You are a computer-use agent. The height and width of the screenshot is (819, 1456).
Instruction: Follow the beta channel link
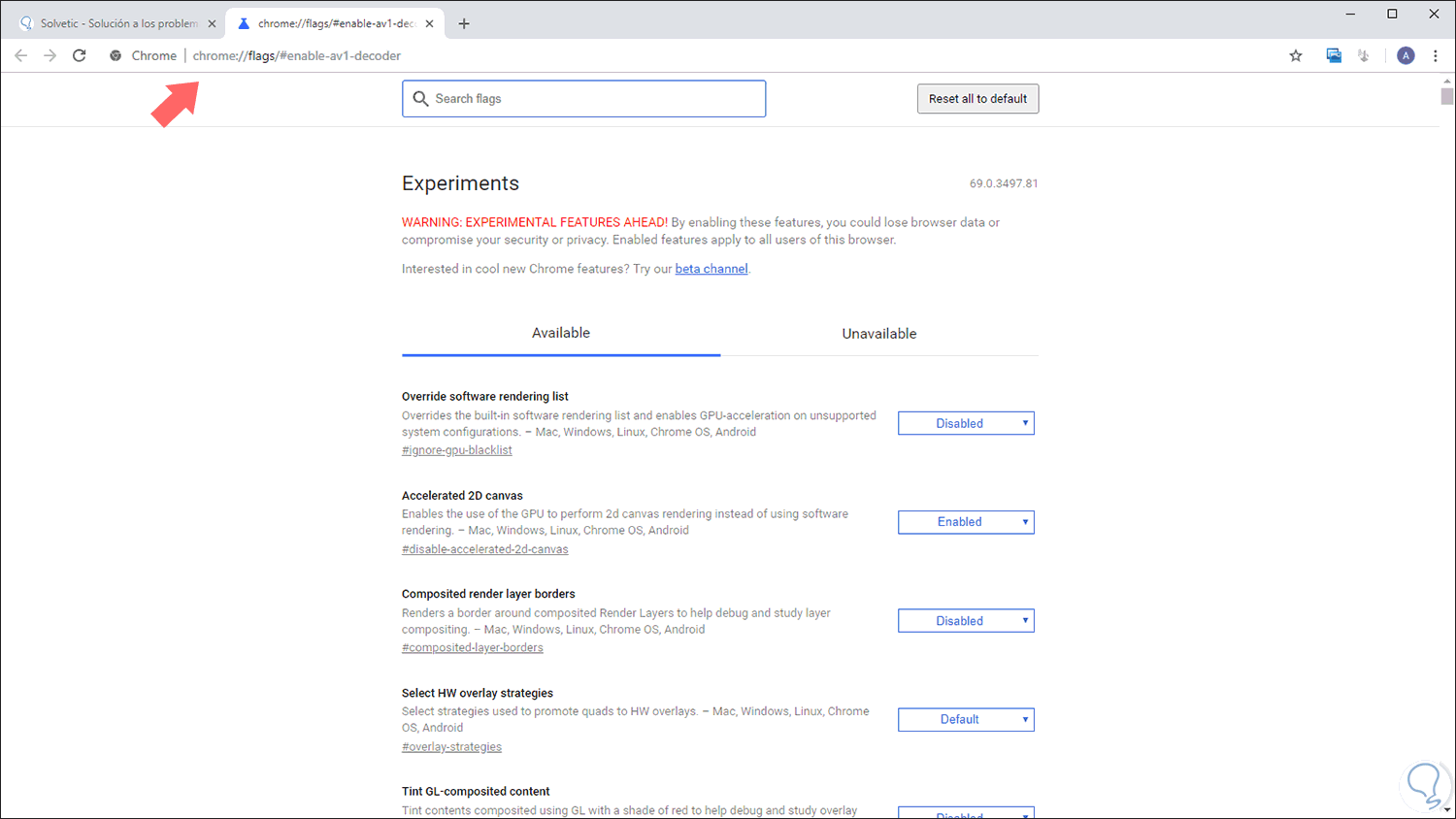711,269
